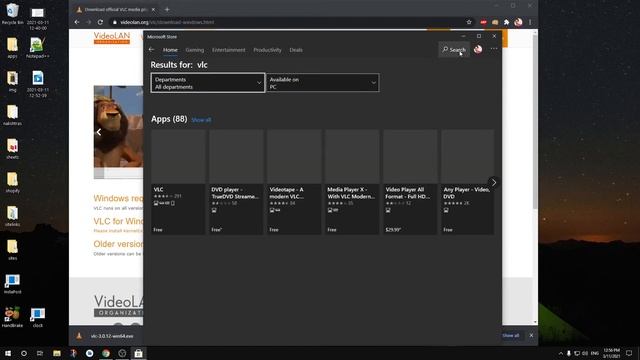Open the VLC app card
This screenshot has height=360, width=640.
[178, 182]
